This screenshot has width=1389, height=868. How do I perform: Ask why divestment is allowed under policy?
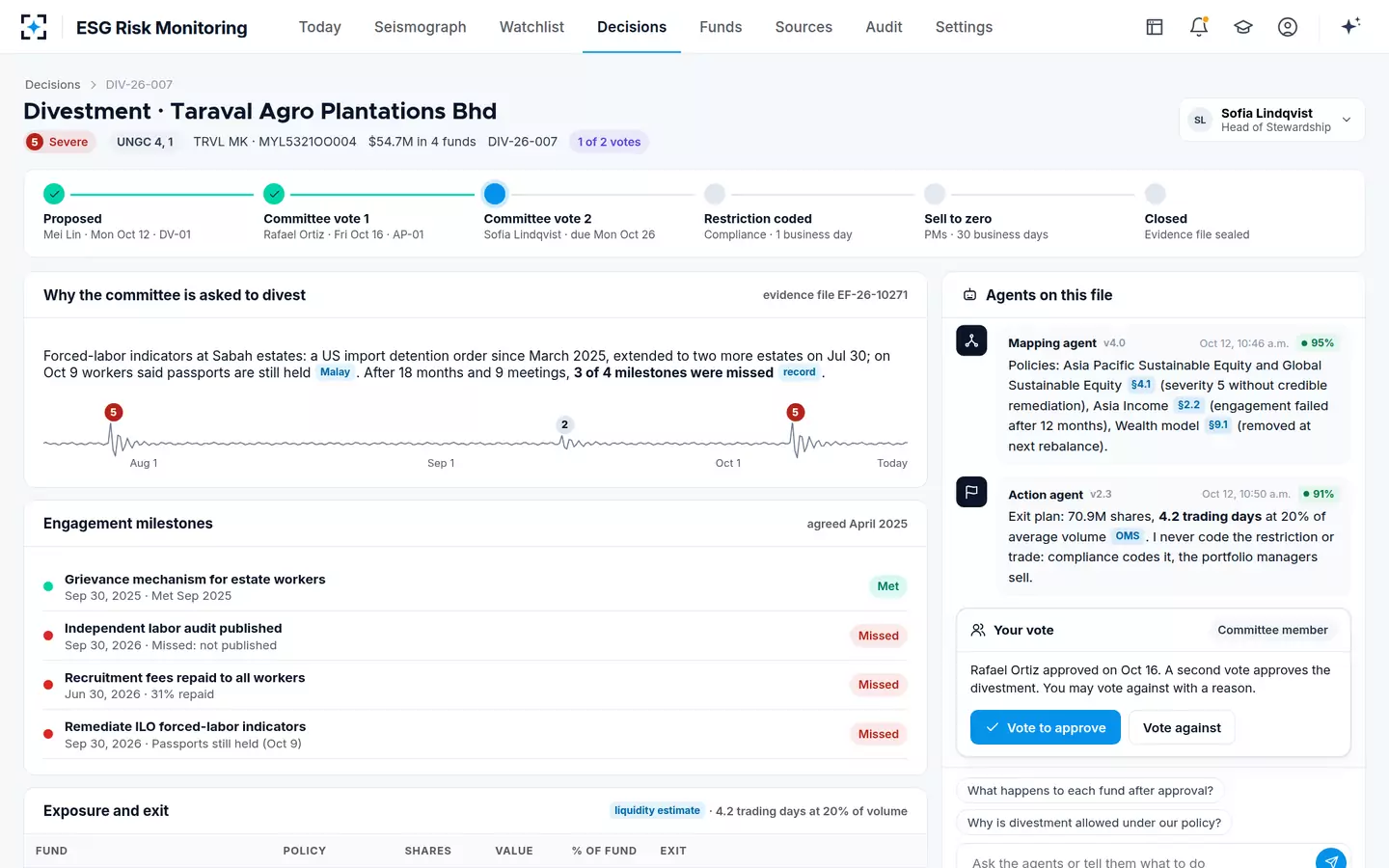click(1094, 823)
